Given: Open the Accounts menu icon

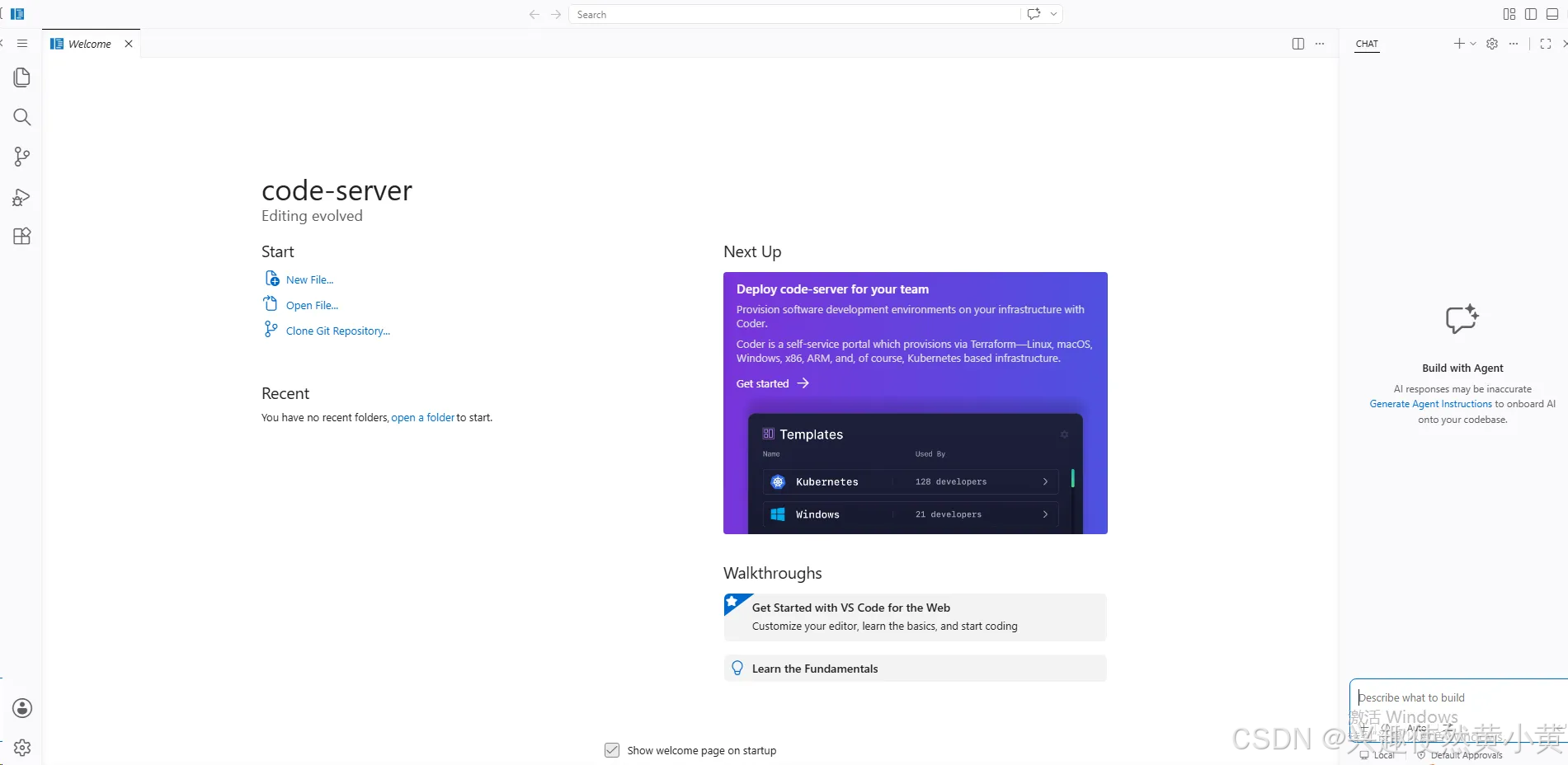Looking at the screenshot, I should 22,708.
